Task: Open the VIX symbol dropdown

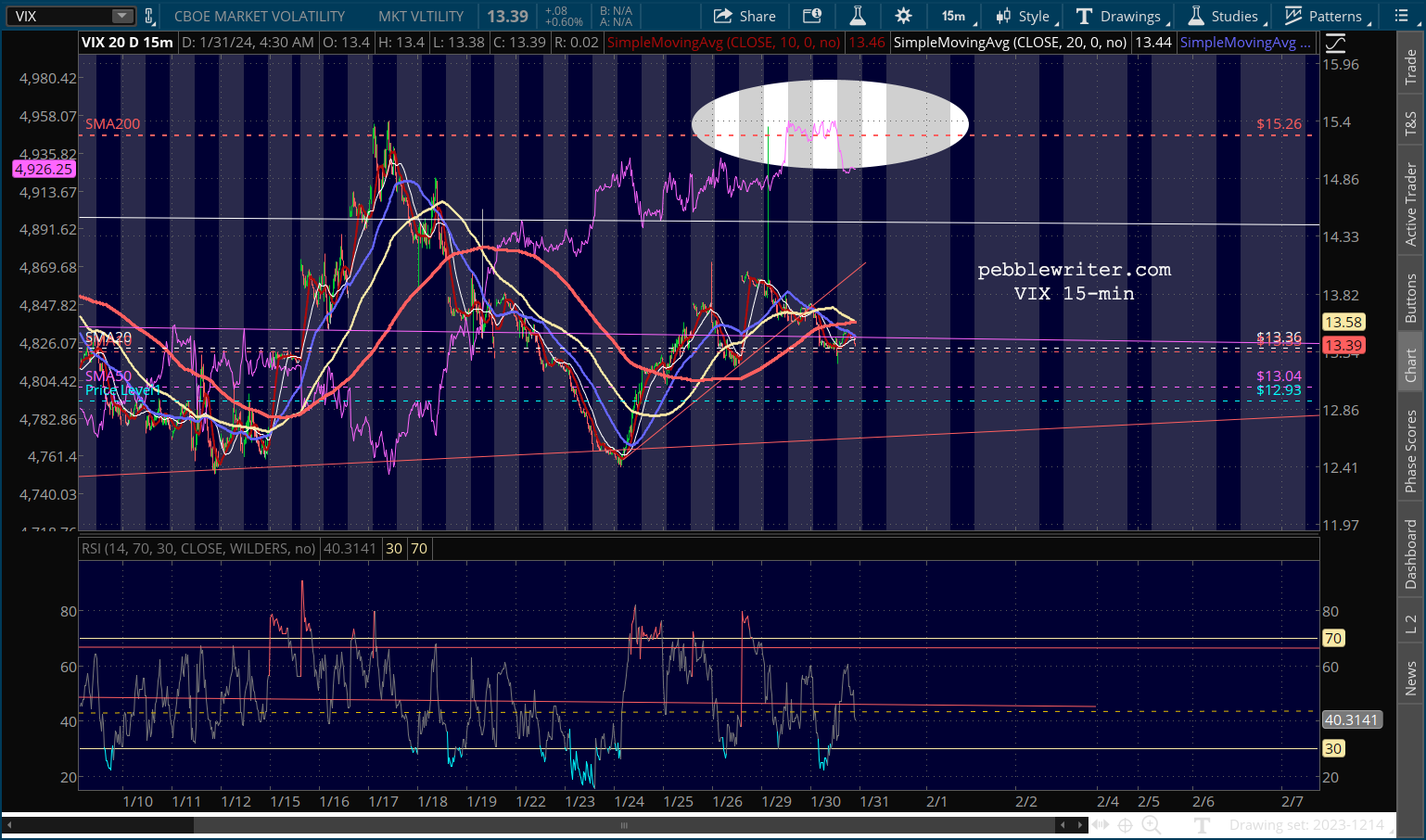Action: (x=122, y=16)
